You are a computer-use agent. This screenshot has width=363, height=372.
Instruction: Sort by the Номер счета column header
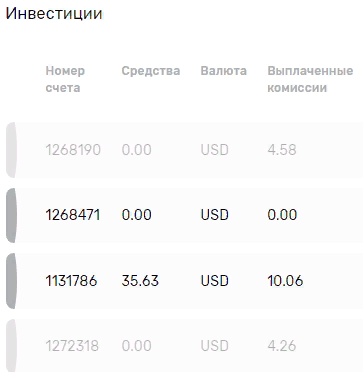coord(65,79)
